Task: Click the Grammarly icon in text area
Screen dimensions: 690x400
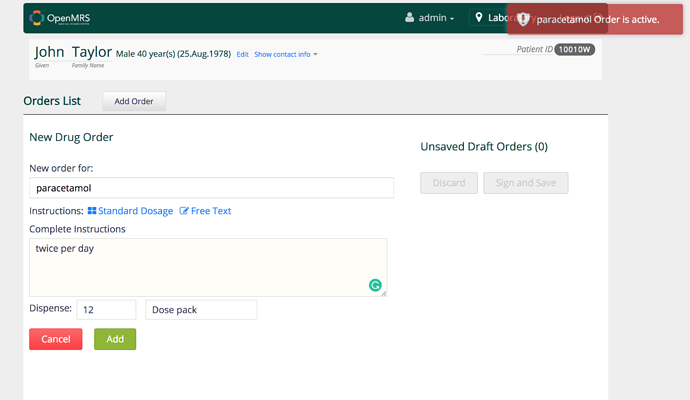Action: pos(375,285)
